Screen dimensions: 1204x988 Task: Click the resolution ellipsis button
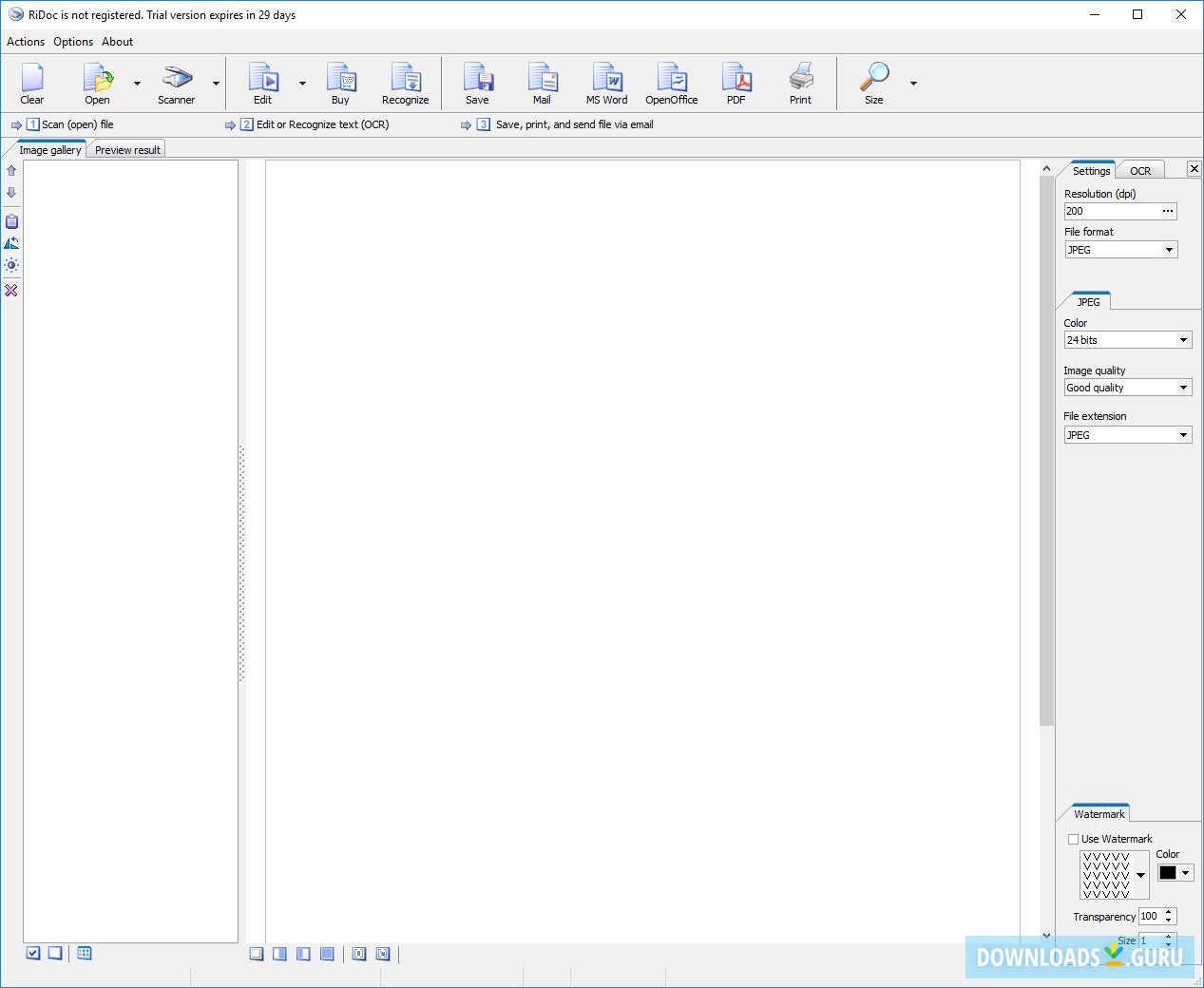[1168, 211]
